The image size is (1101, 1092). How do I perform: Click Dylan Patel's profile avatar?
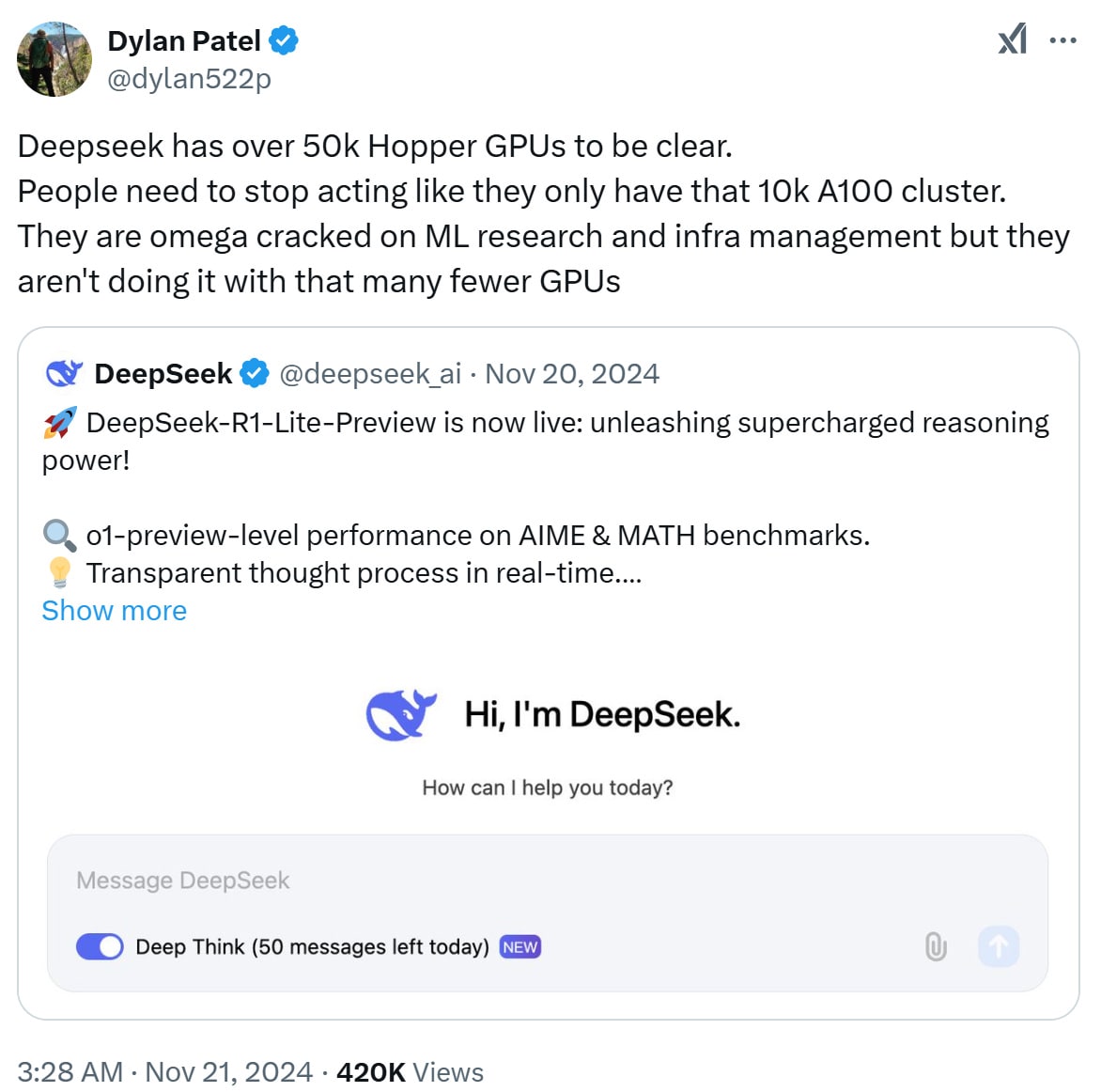[54, 59]
